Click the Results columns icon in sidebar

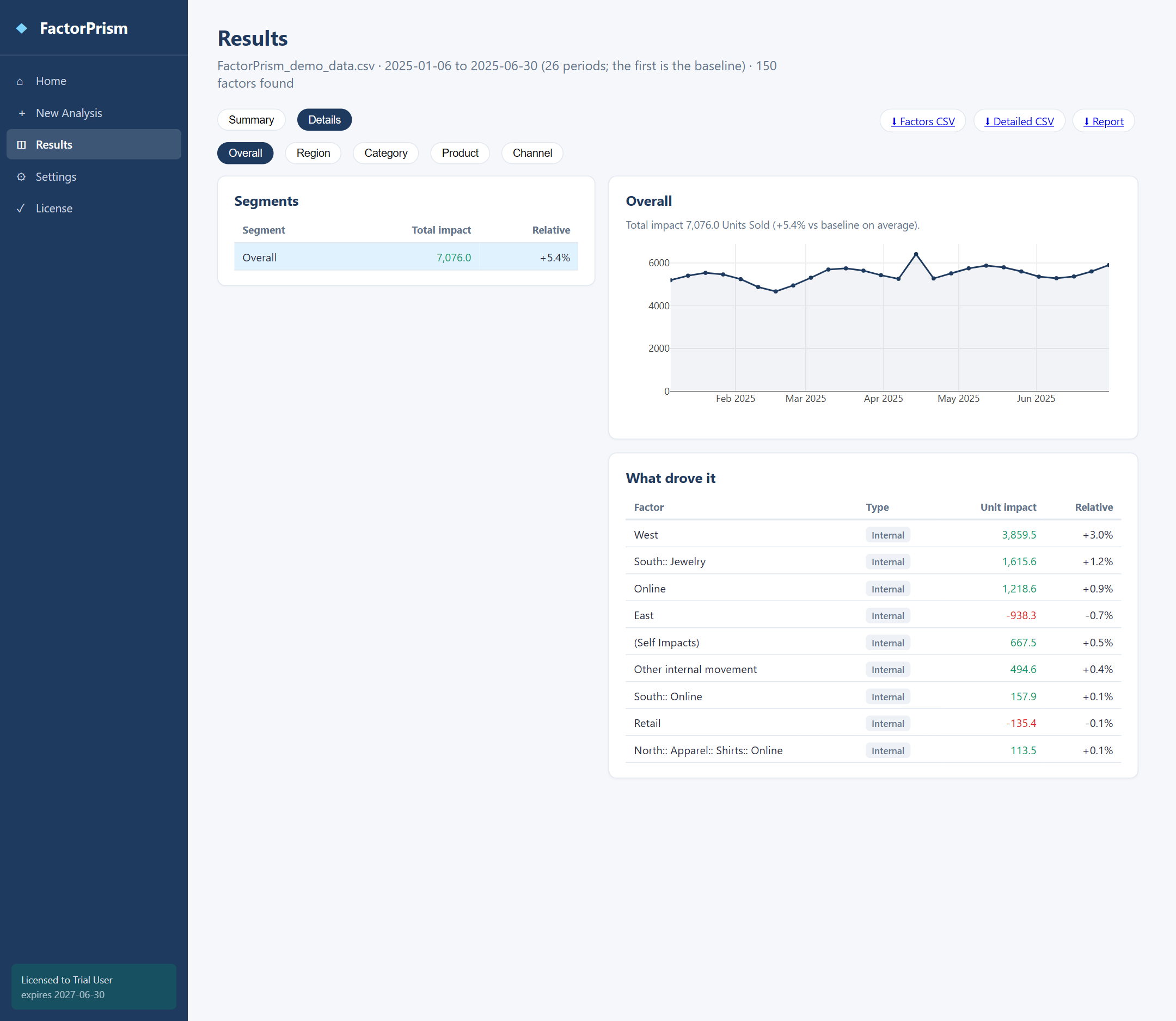click(x=22, y=145)
